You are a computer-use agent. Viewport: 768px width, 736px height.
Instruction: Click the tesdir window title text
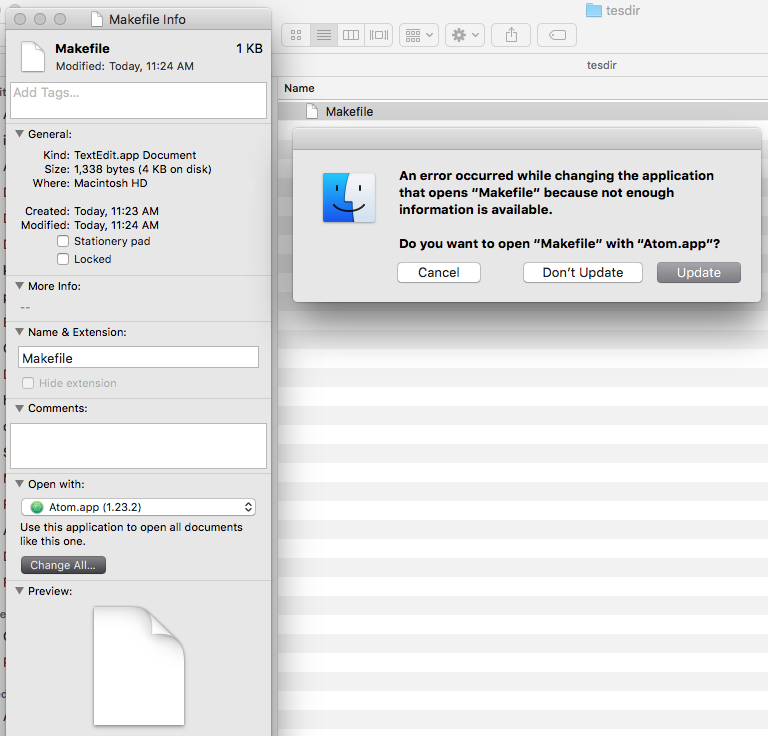623,10
